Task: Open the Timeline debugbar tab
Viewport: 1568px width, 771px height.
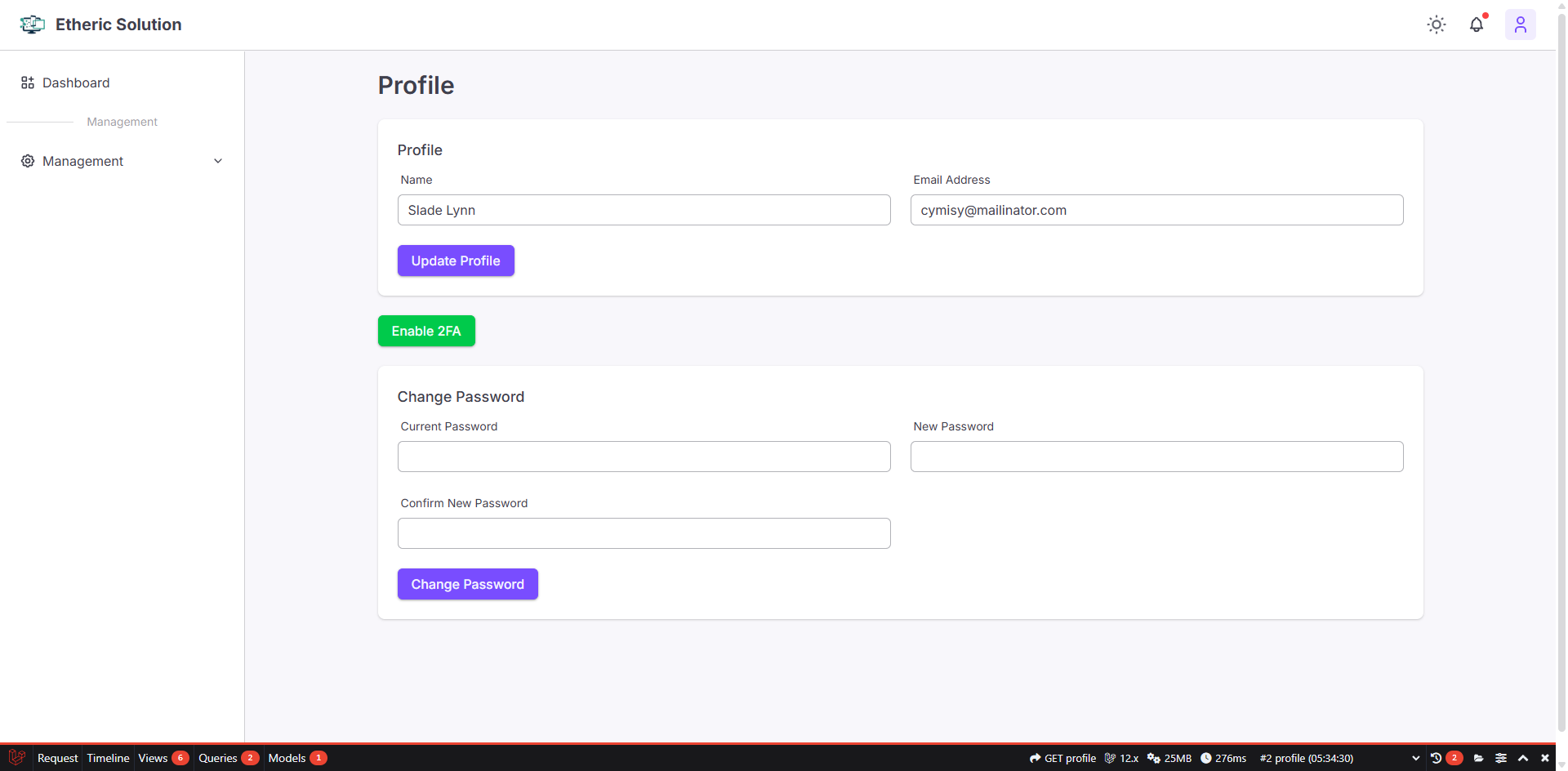Action: (108, 758)
